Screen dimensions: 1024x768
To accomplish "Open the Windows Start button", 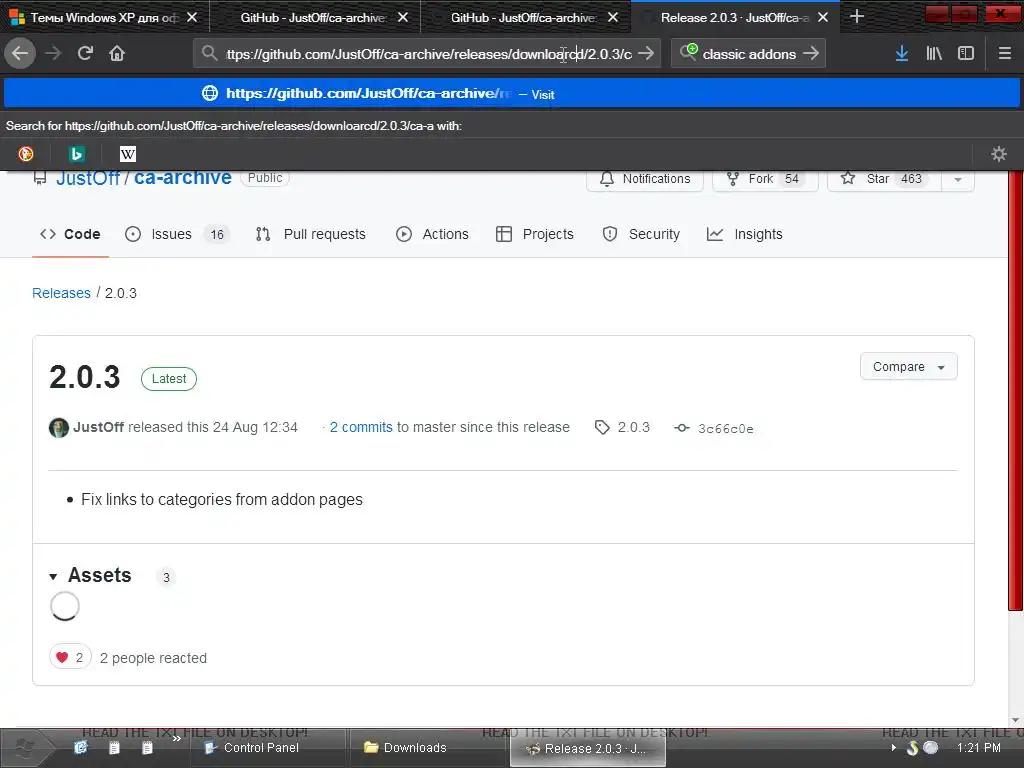I will click(x=24, y=748).
